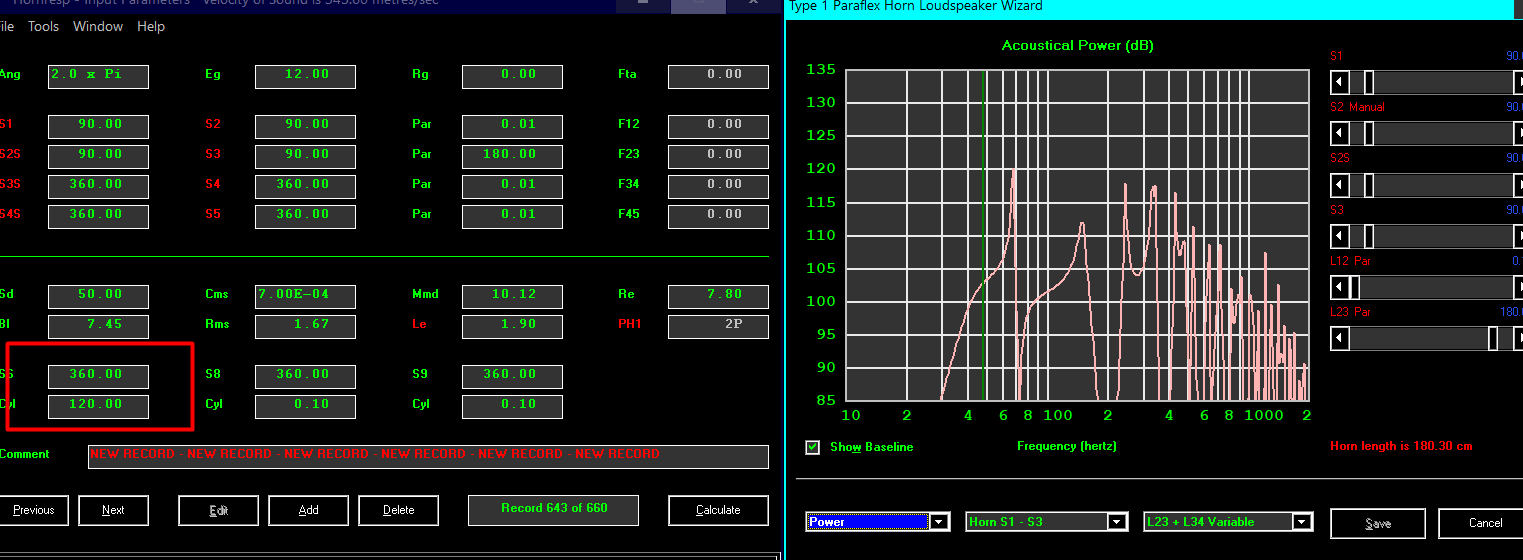The image size is (1523, 560).
Task: Open the Horn S1 - S3 dropdown
Action: click(1117, 522)
